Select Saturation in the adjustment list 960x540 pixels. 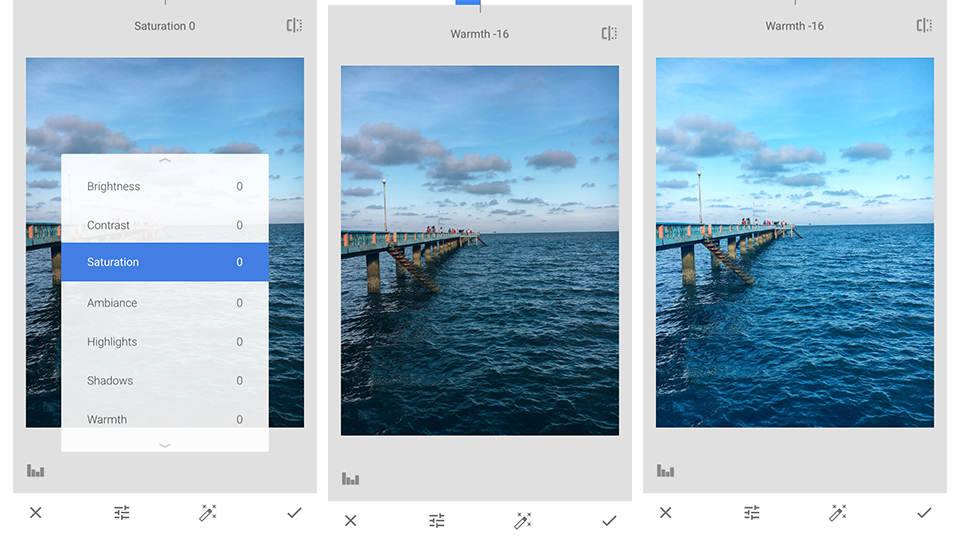point(165,262)
